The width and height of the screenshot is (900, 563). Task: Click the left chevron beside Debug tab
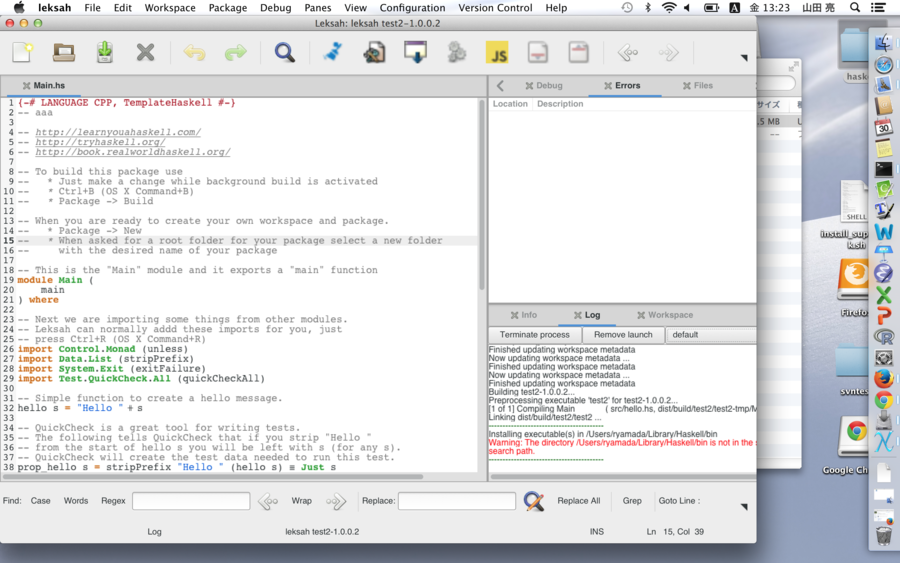pos(501,86)
